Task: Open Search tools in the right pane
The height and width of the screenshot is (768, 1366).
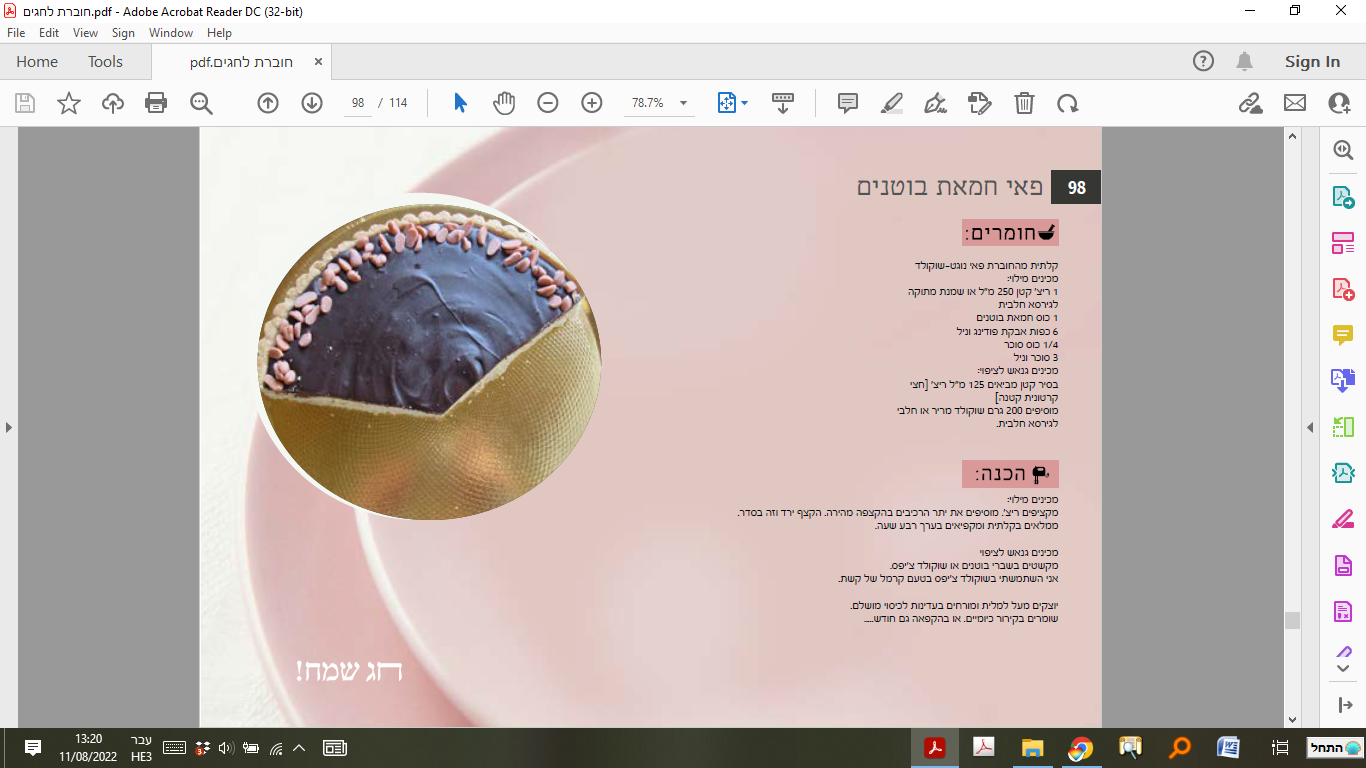Action: (x=1343, y=150)
